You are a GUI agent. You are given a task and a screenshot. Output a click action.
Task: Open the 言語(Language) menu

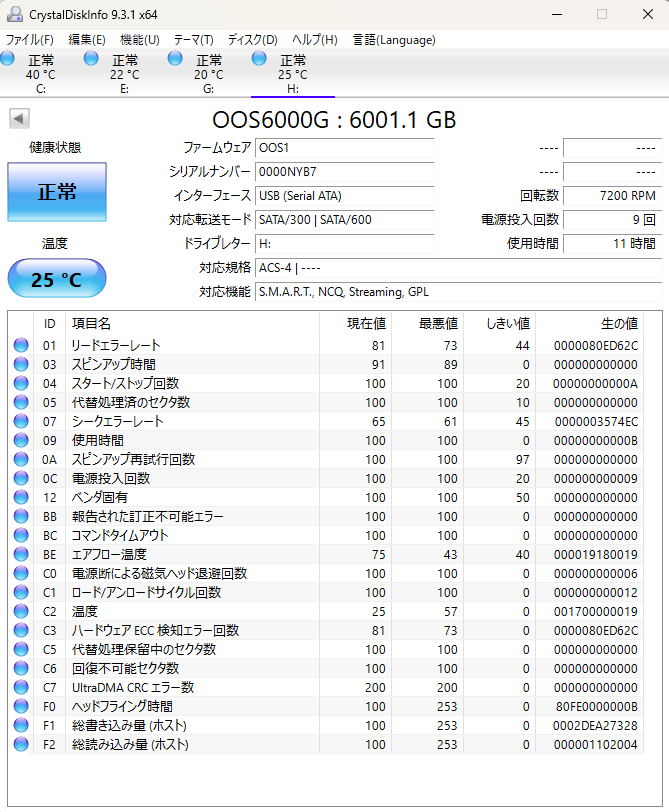[394, 40]
